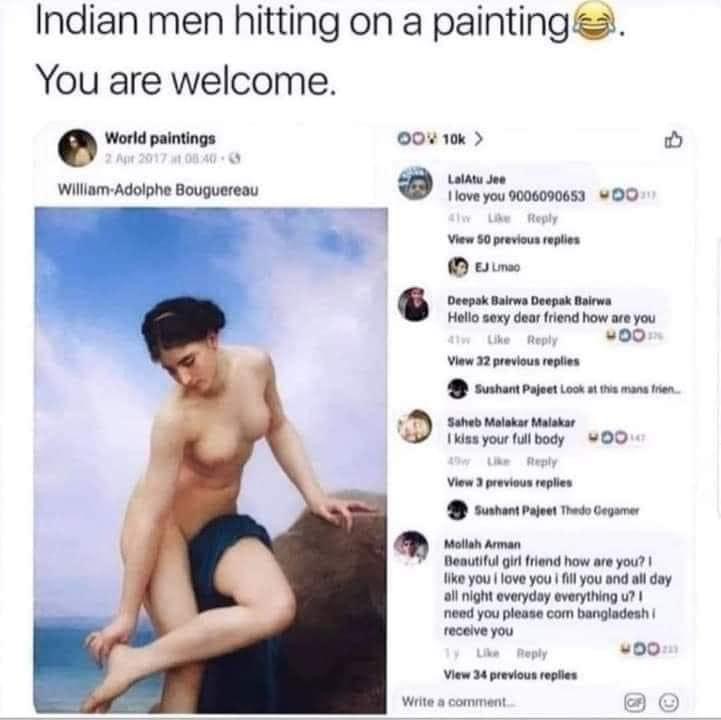Screen dimensions: 721x720
Task: Click Deepak Bairwa's profile picture
Action: 414,304
